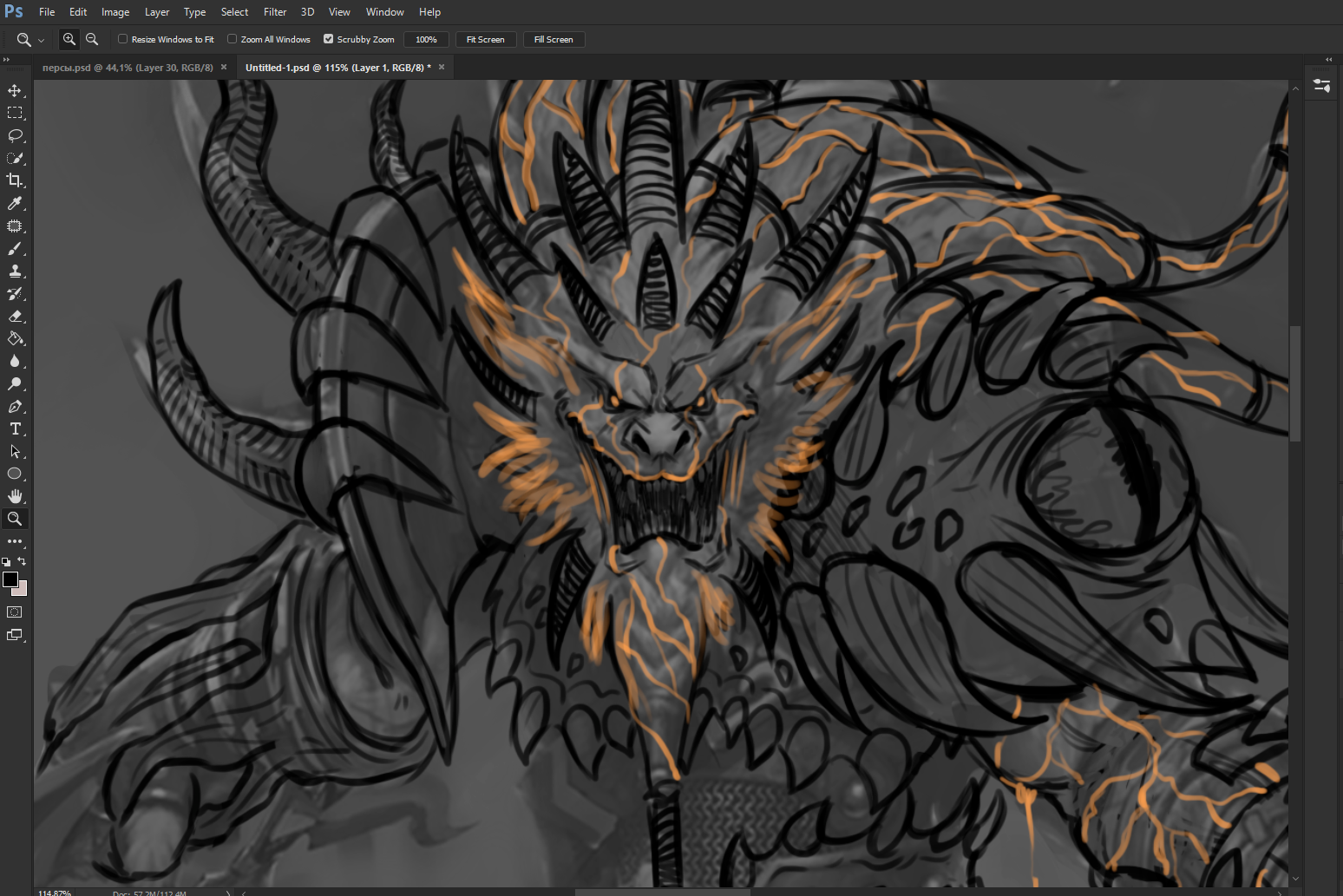The height and width of the screenshot is (896, 1343).
Task: Select the Blur tool
Action: pos(15,361)
